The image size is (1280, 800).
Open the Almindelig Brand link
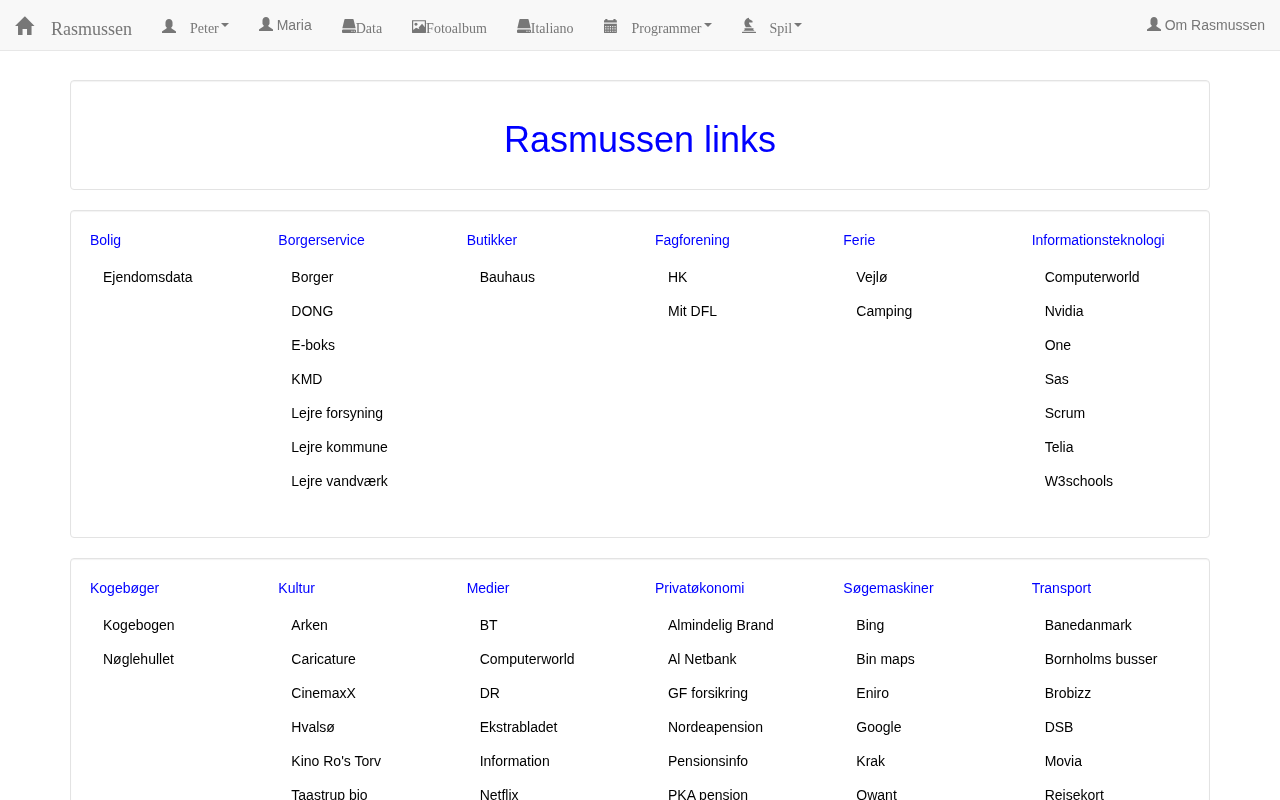721,625
